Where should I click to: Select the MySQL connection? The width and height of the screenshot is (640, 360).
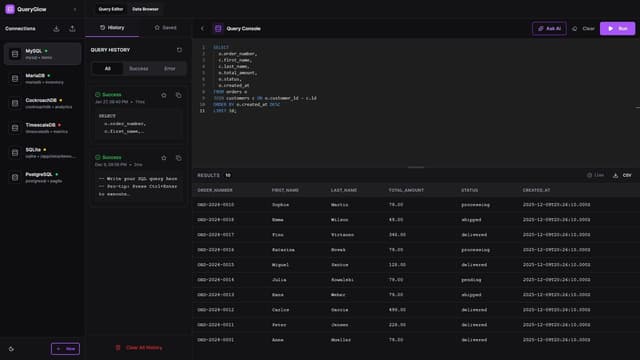pos(42,54)
